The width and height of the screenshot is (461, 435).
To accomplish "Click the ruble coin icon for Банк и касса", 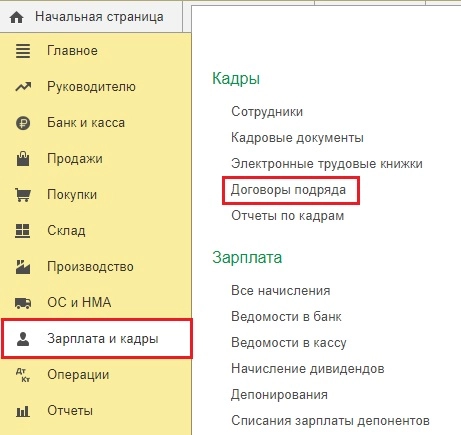I will [23, 123].
